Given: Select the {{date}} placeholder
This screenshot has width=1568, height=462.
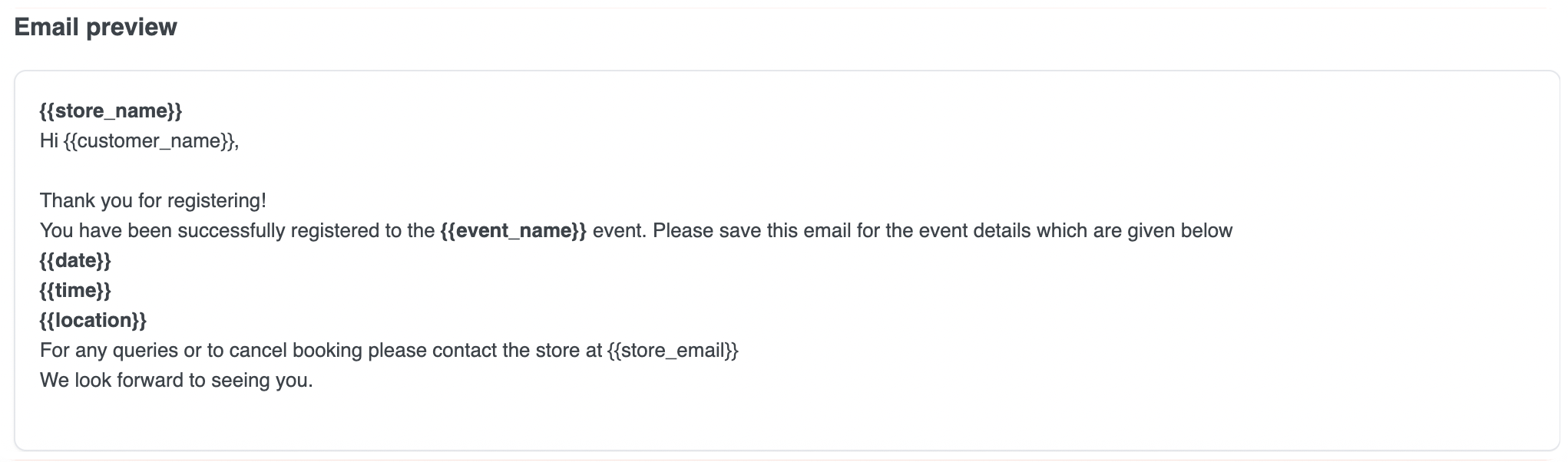Looking at the screenshot, I should click(75, 261).
